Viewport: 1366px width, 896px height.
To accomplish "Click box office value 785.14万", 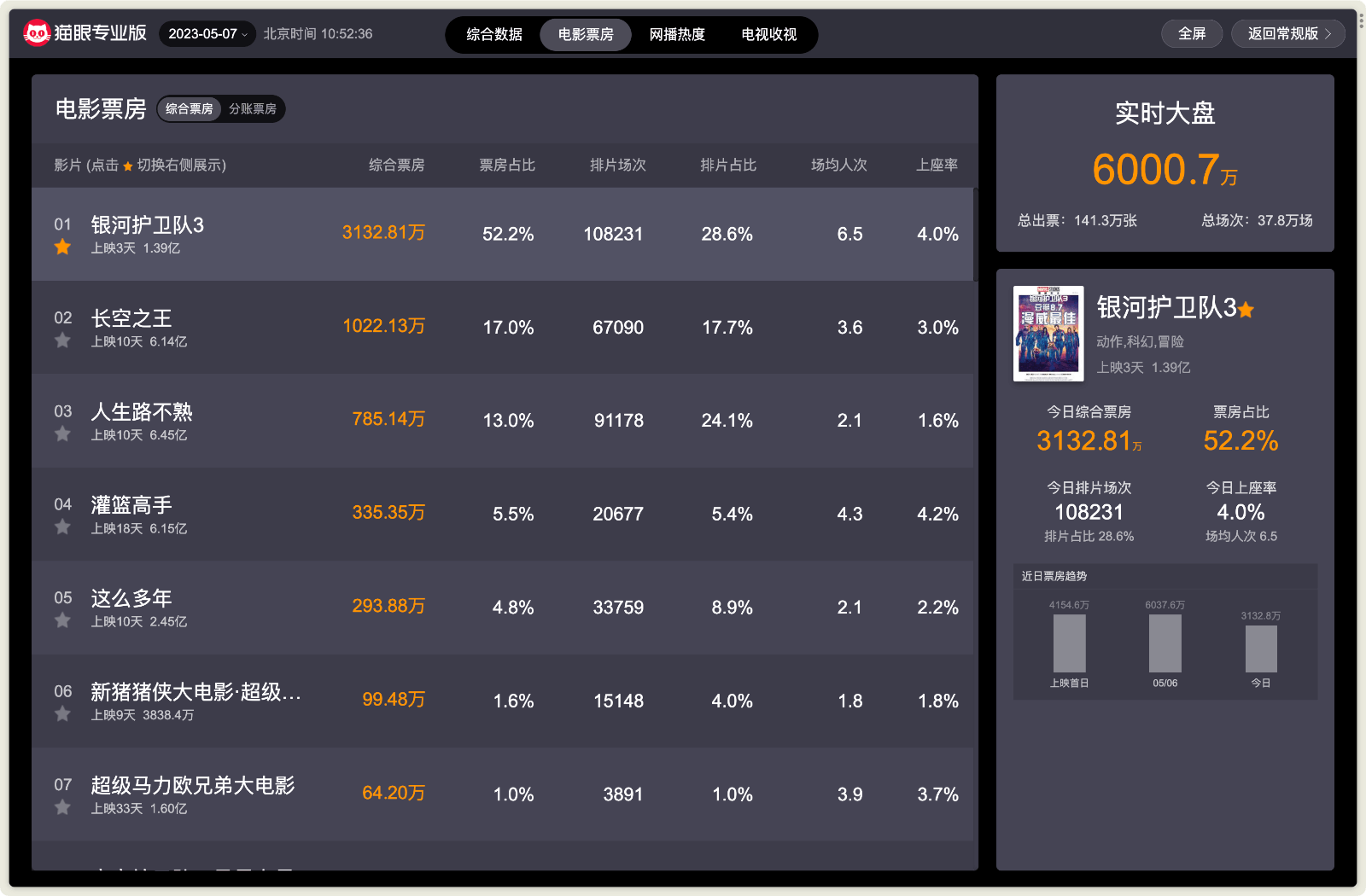I will coord(388,419).
